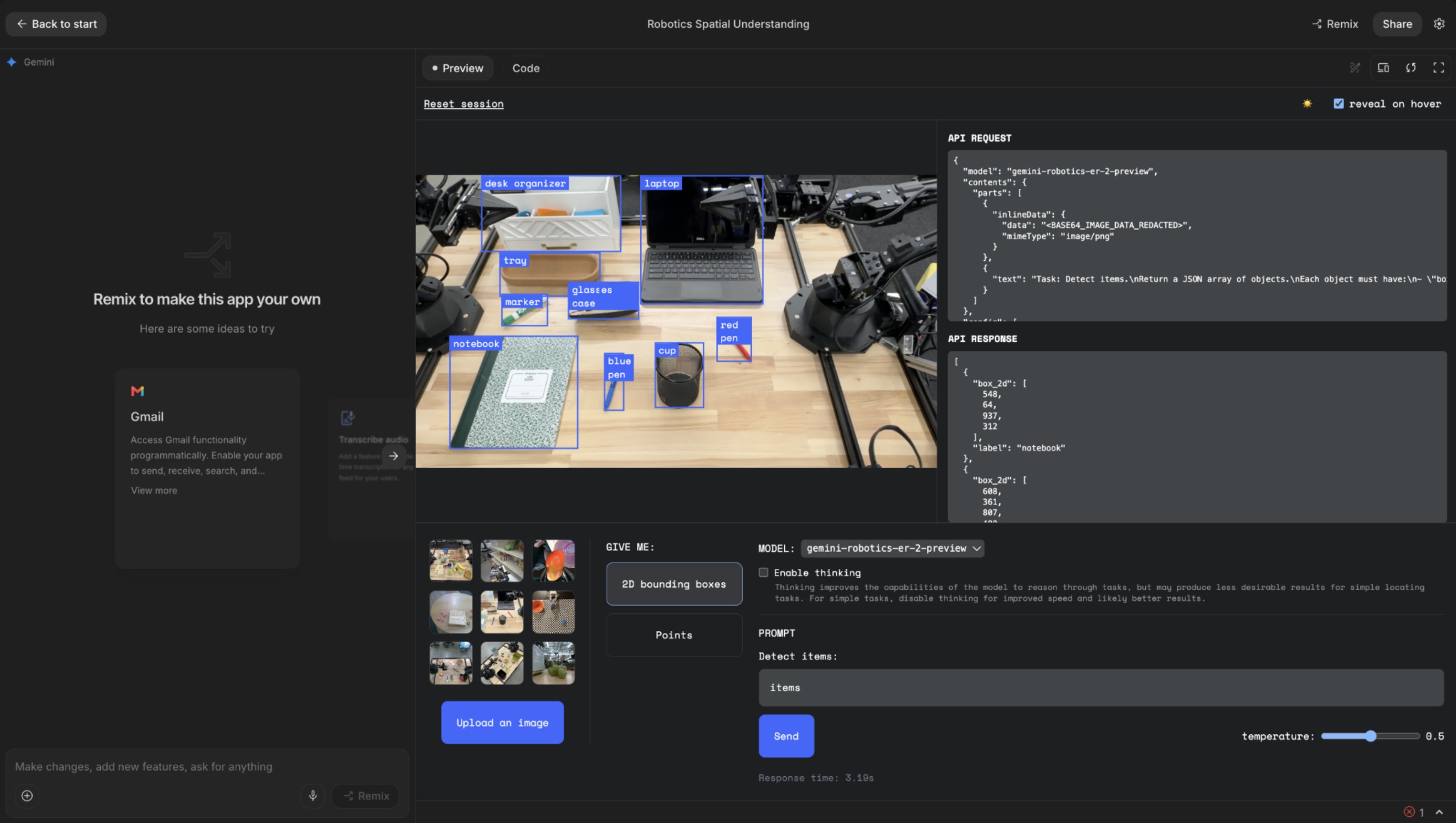Screen dimensions: 1456x823
Task: Select the green grapes thumbnail
Action: [x=553, y=663]
